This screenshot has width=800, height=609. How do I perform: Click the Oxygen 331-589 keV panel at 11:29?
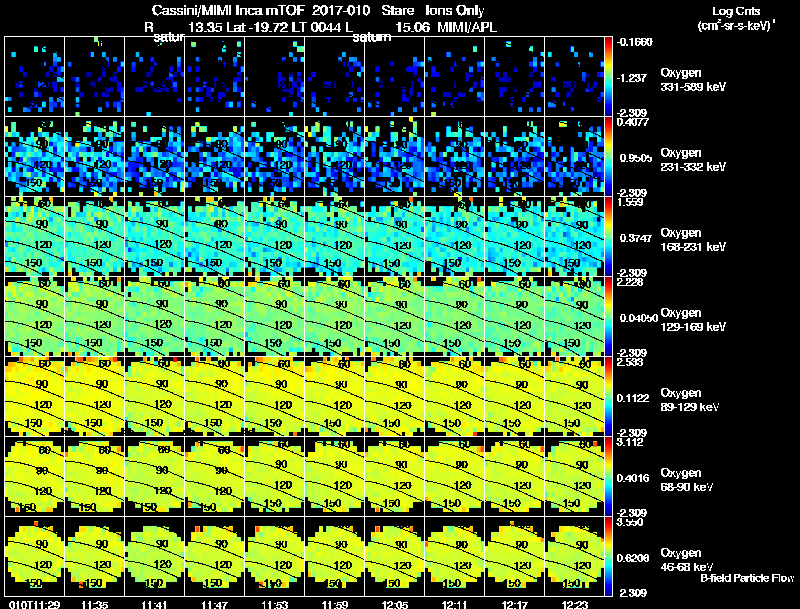[x=35, y=77]
